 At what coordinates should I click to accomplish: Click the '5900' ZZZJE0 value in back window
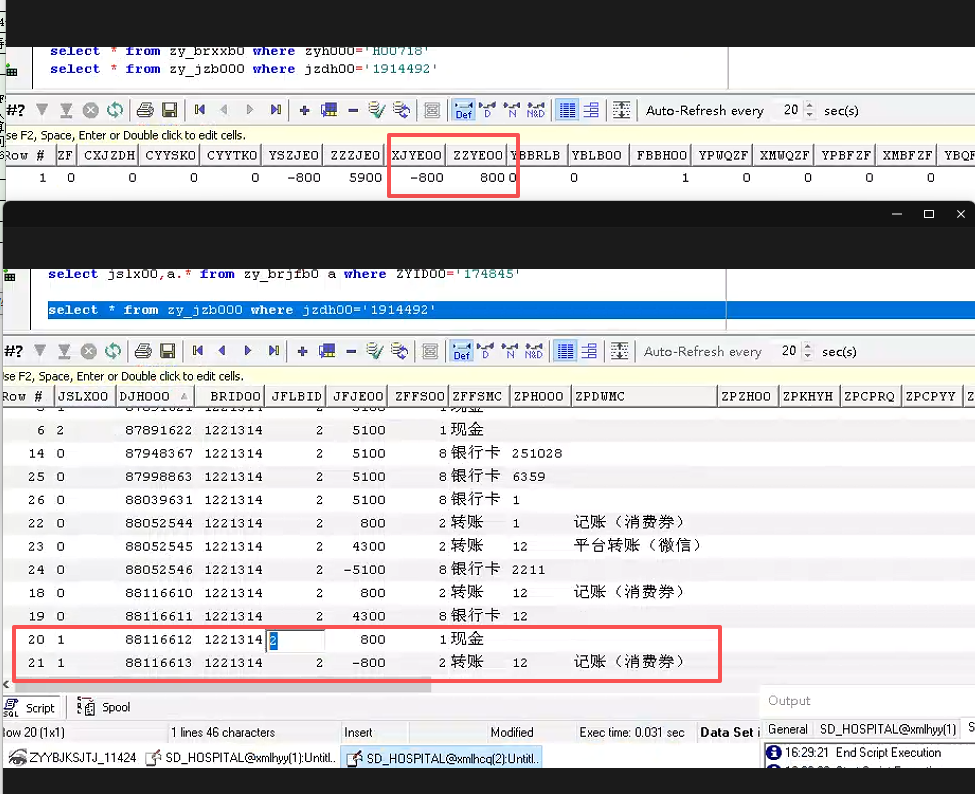click(x=366, y=178)
